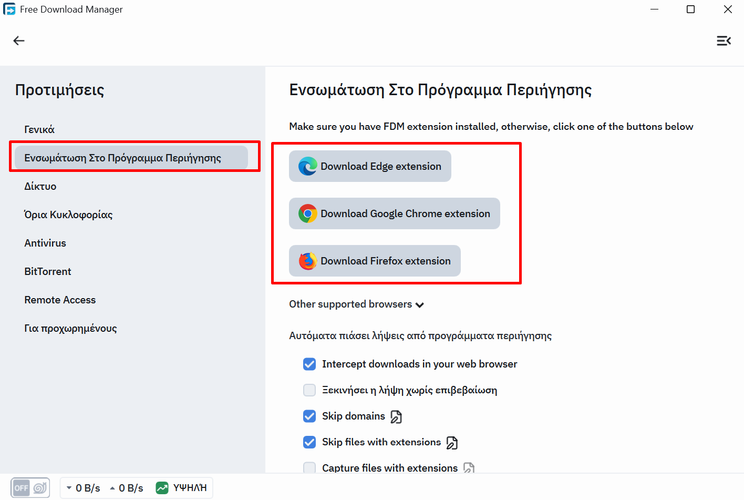744x500 pixels.
Task: Open Για προχωρημένους settings section
Action: click(x=70, y=328)
